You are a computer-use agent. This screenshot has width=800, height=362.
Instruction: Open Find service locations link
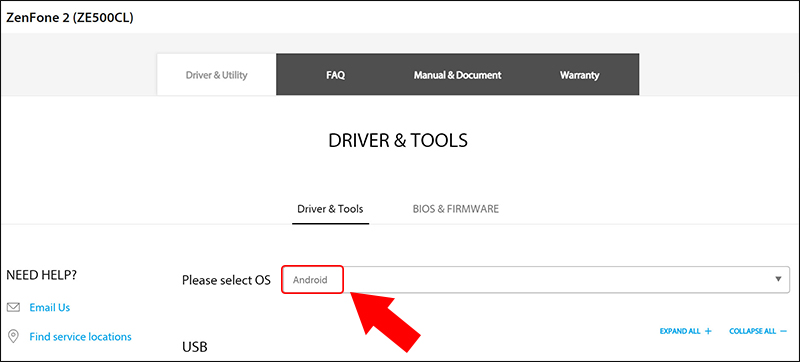(81, 337)
